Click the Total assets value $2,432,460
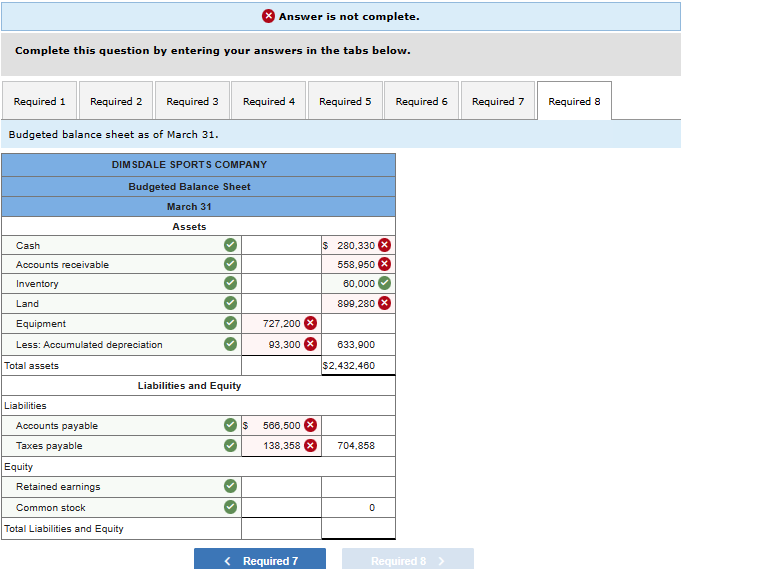Viewport: 776px width, 569px height. tap(349, 366)
